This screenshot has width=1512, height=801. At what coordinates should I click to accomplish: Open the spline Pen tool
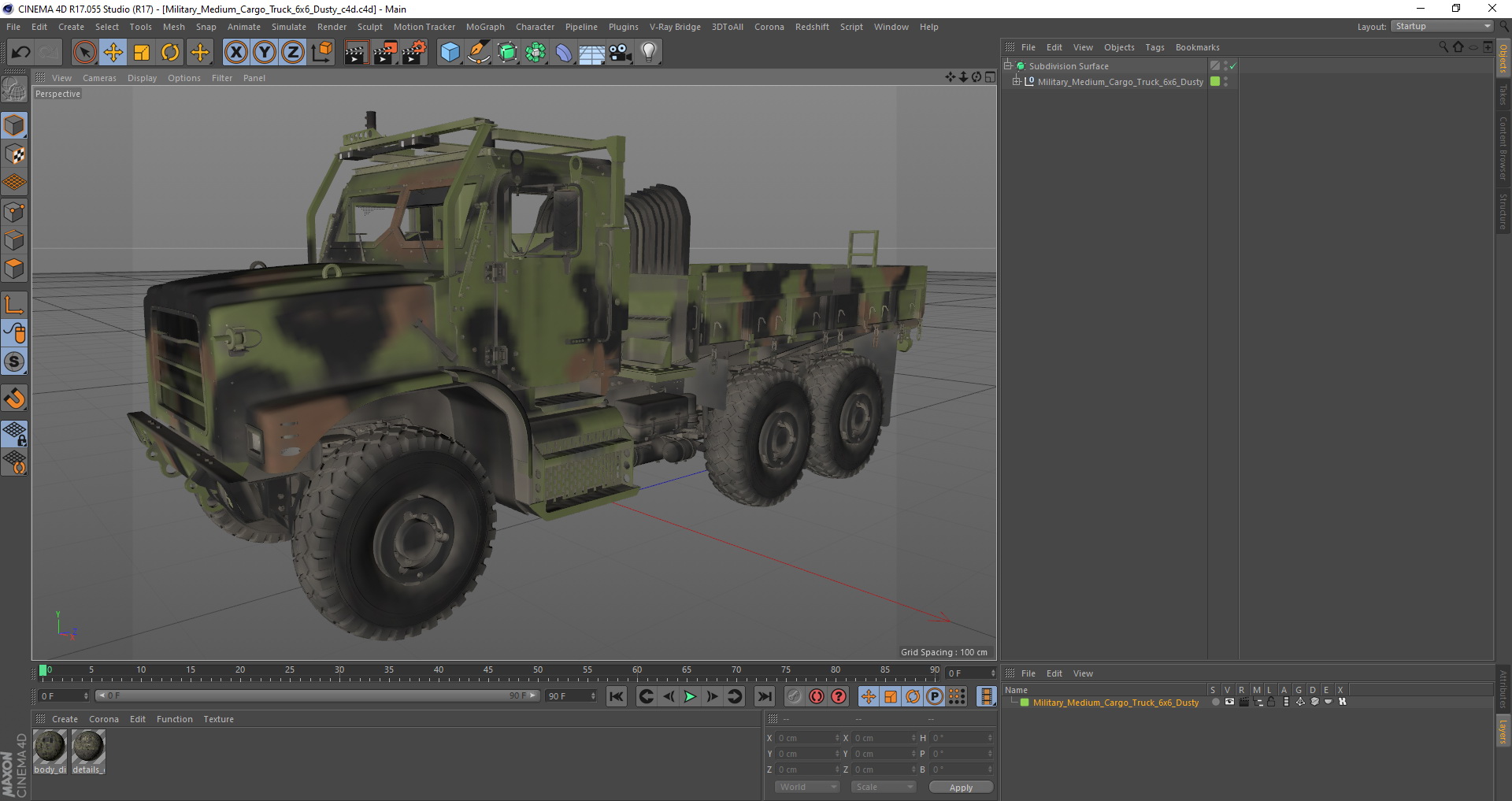coord(479,53)
